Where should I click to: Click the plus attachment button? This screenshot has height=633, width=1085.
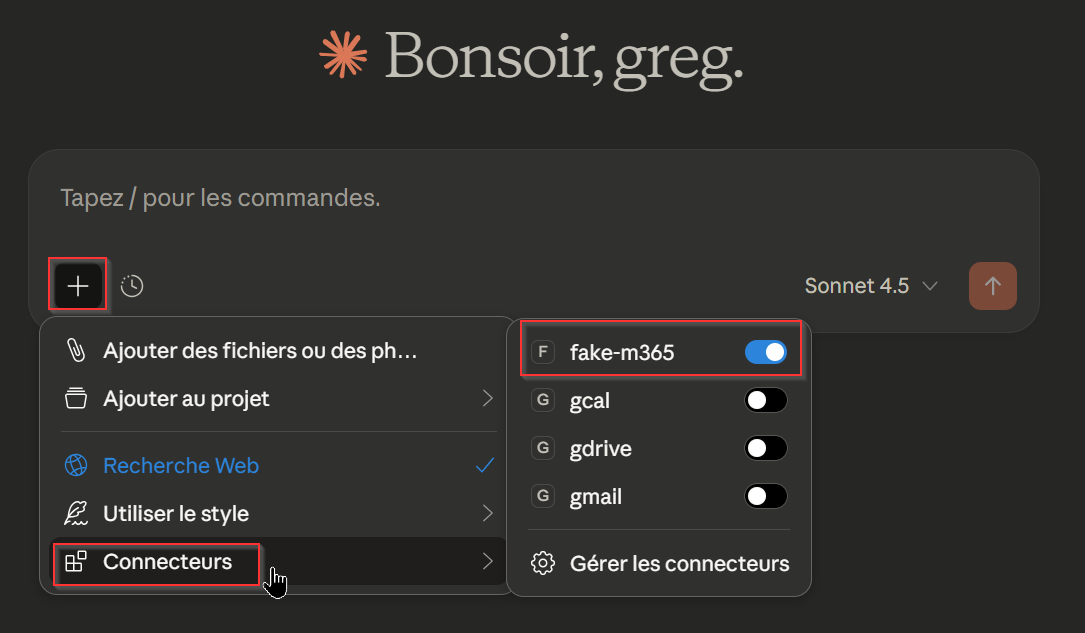[x=78, y=286]
